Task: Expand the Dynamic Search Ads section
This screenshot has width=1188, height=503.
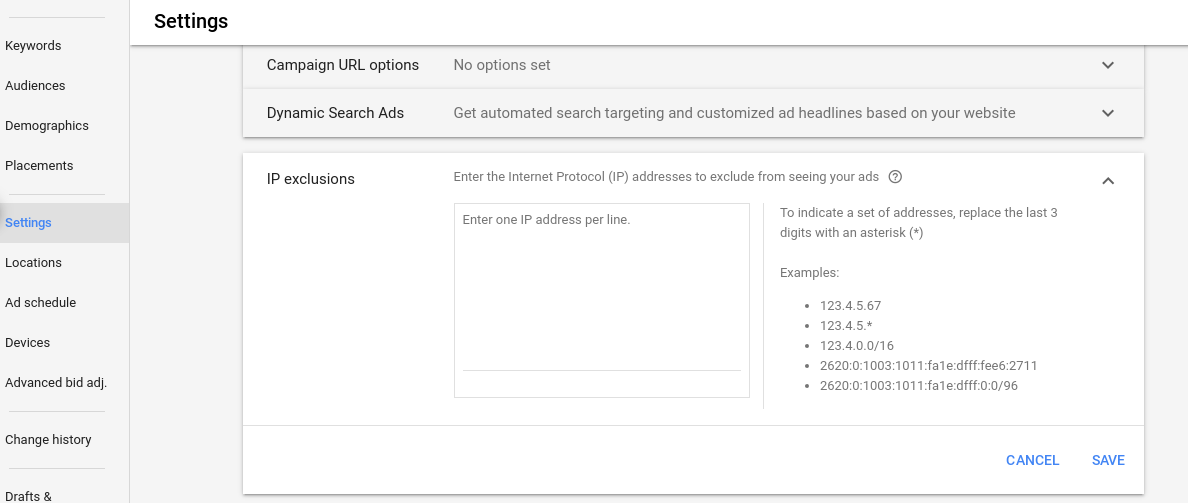Action: point(1107,113)
